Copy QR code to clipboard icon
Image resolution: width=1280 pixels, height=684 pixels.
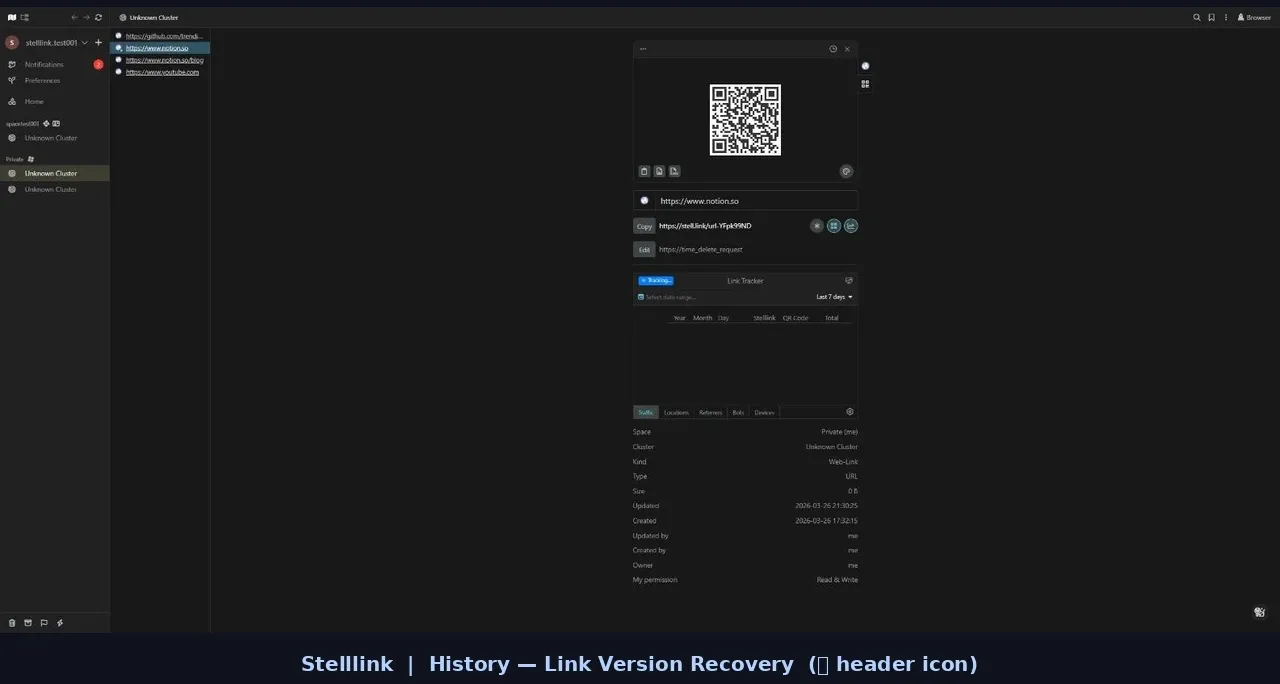coord(644,171)
